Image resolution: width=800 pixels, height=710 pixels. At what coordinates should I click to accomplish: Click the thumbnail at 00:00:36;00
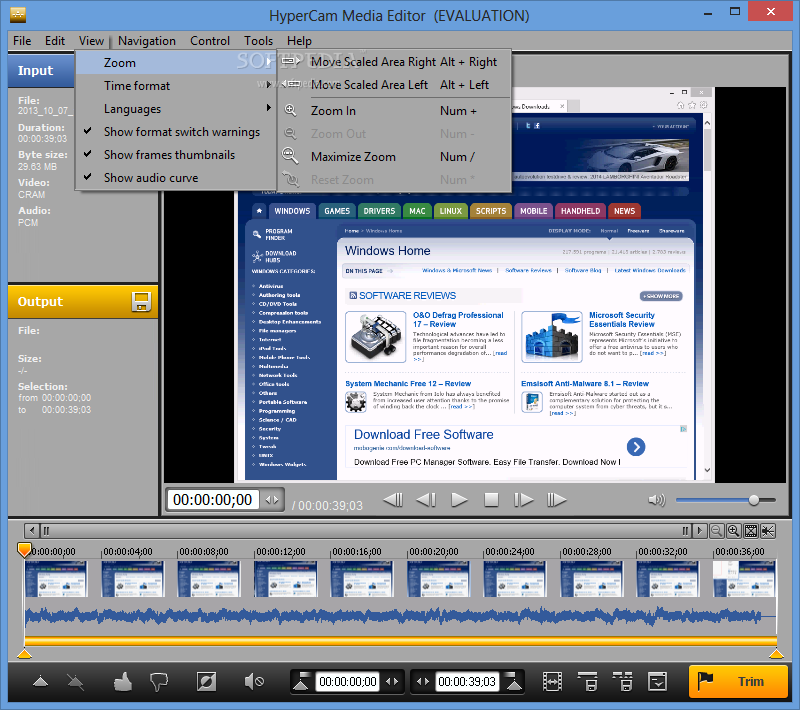[744, 579]
